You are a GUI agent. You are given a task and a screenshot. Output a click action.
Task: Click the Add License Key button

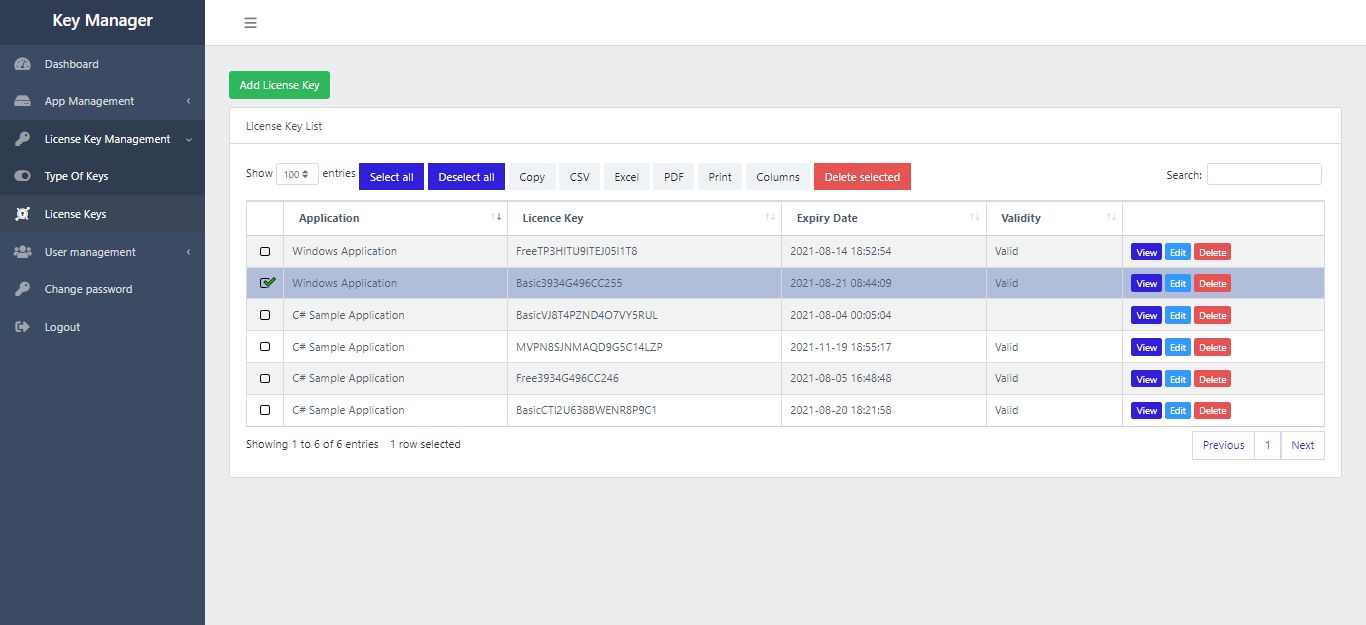pos(279,85)
